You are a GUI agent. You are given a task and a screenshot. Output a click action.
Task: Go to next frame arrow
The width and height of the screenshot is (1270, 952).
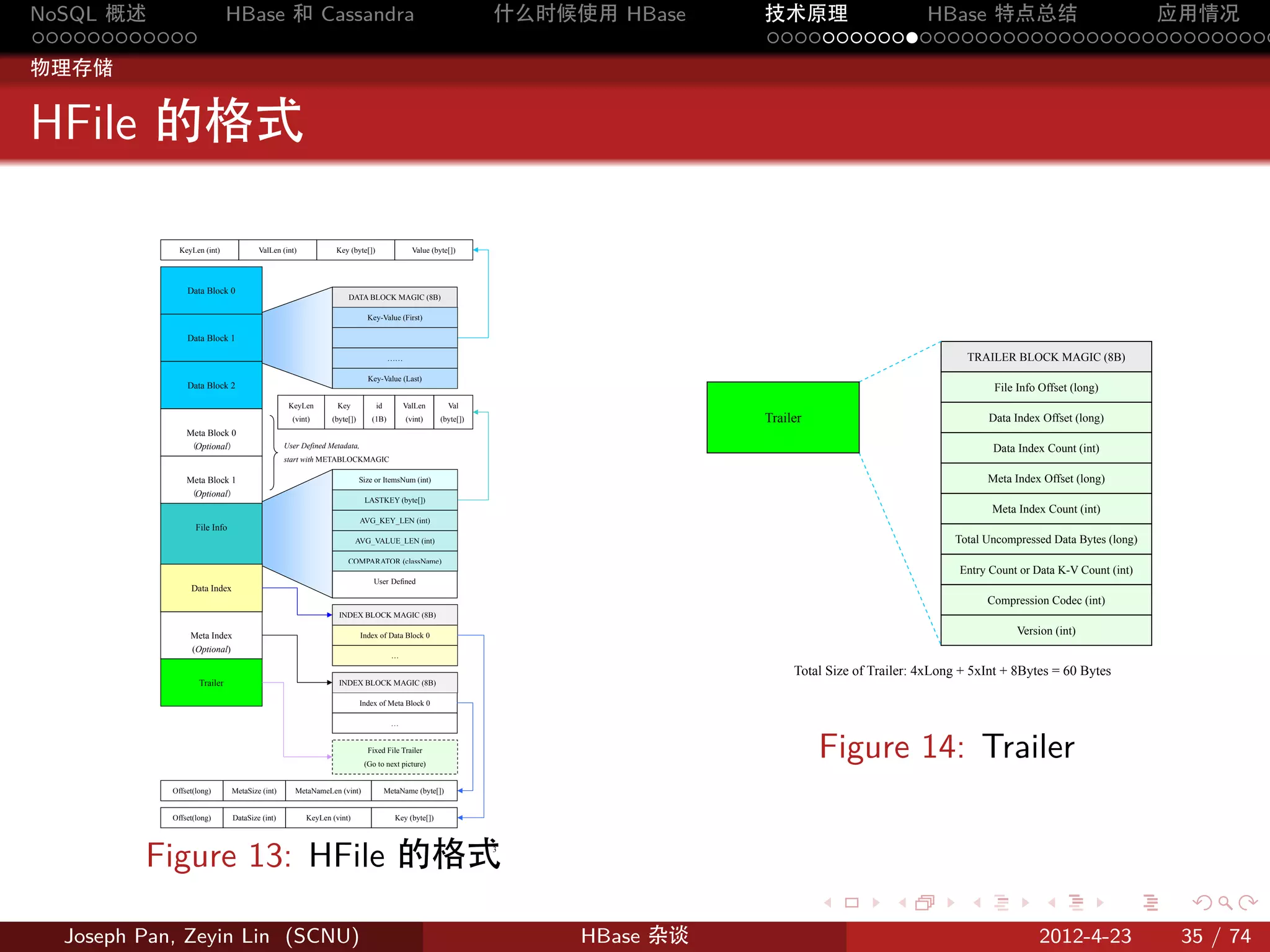pos(951,902)
